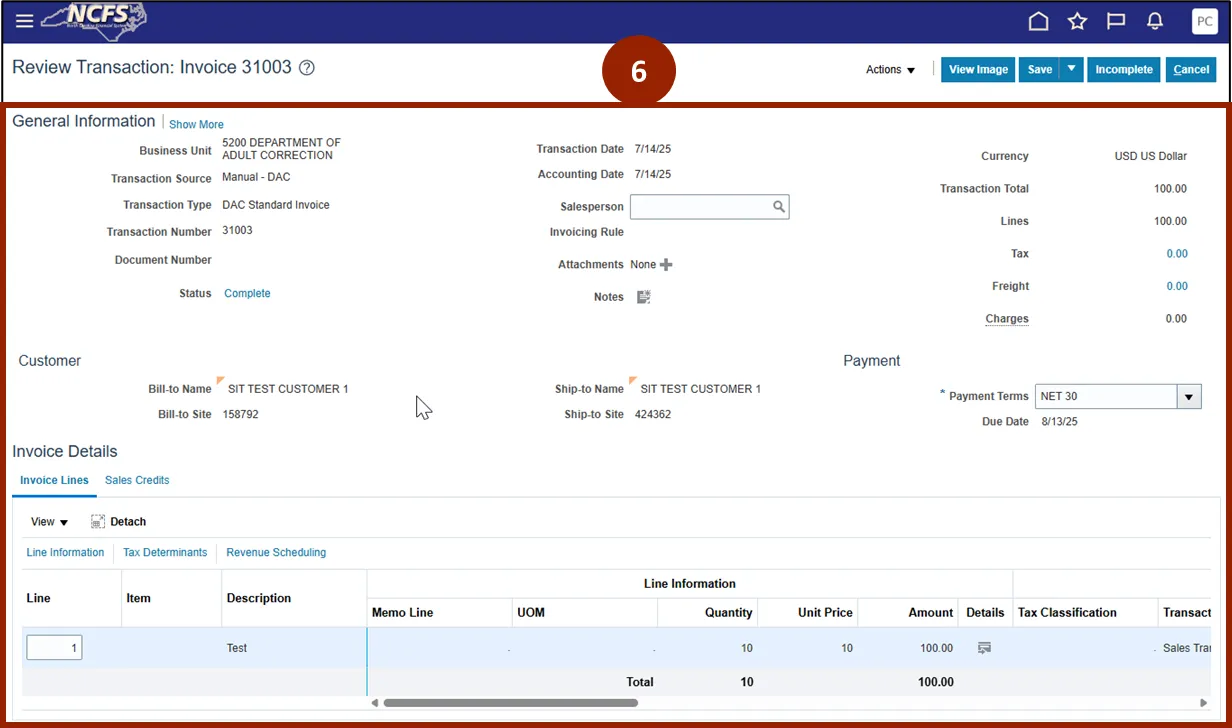Image resolution: width=1232 pixels, height=728 pixels.
Task: Go to the Home icon
Action: pyautogui.click(x=1039, y=21)
